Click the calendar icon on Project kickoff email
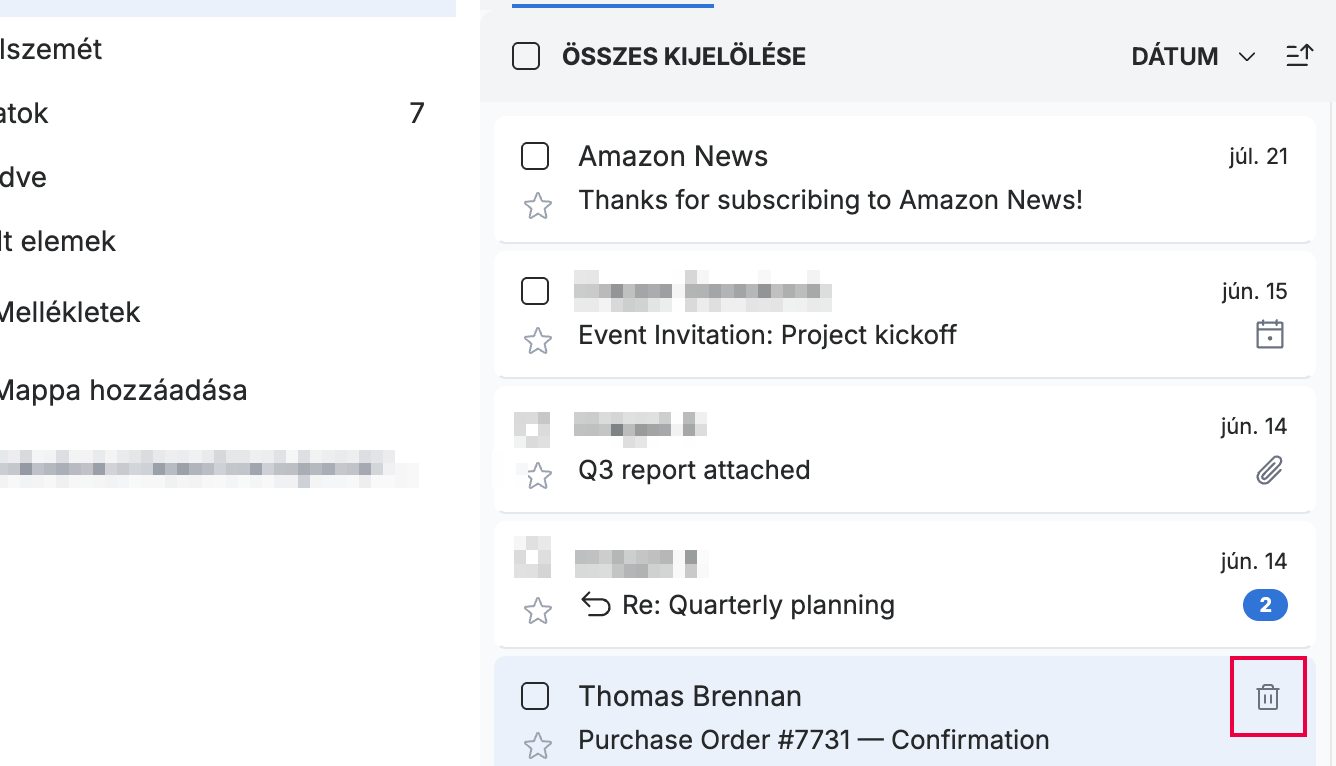 (1269, 334)
